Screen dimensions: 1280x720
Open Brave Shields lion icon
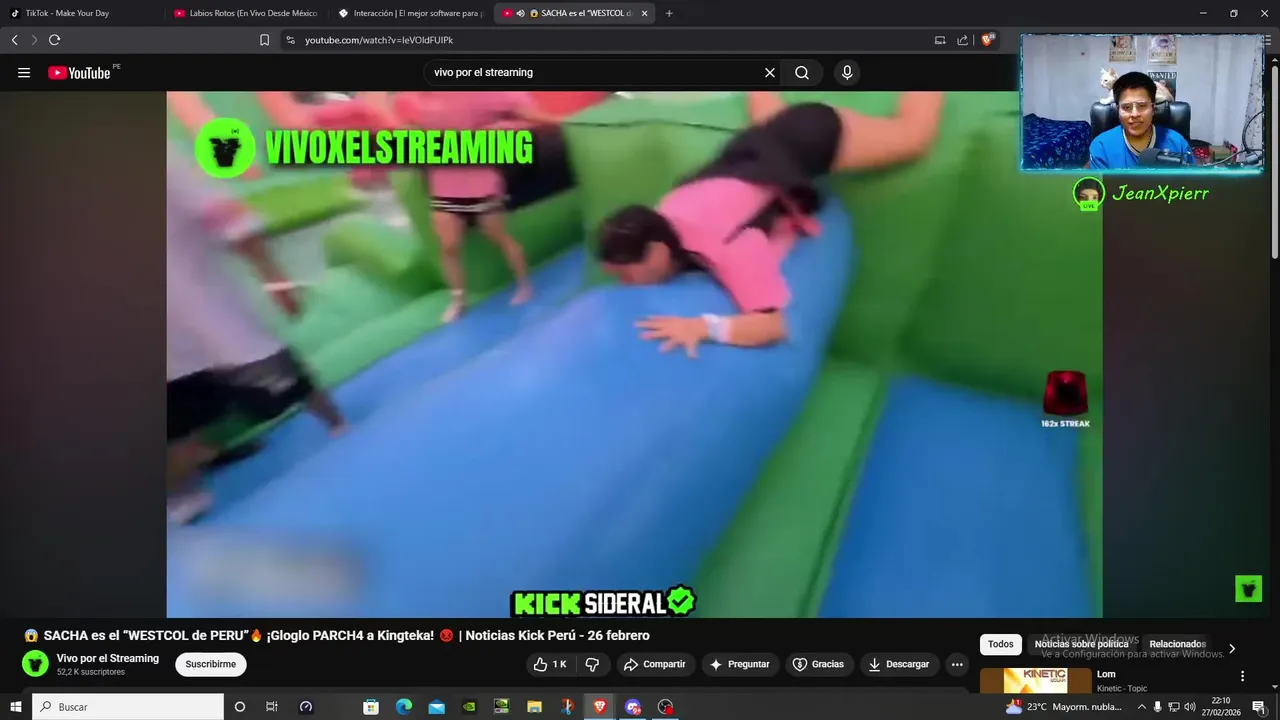[x=988, y=40]
